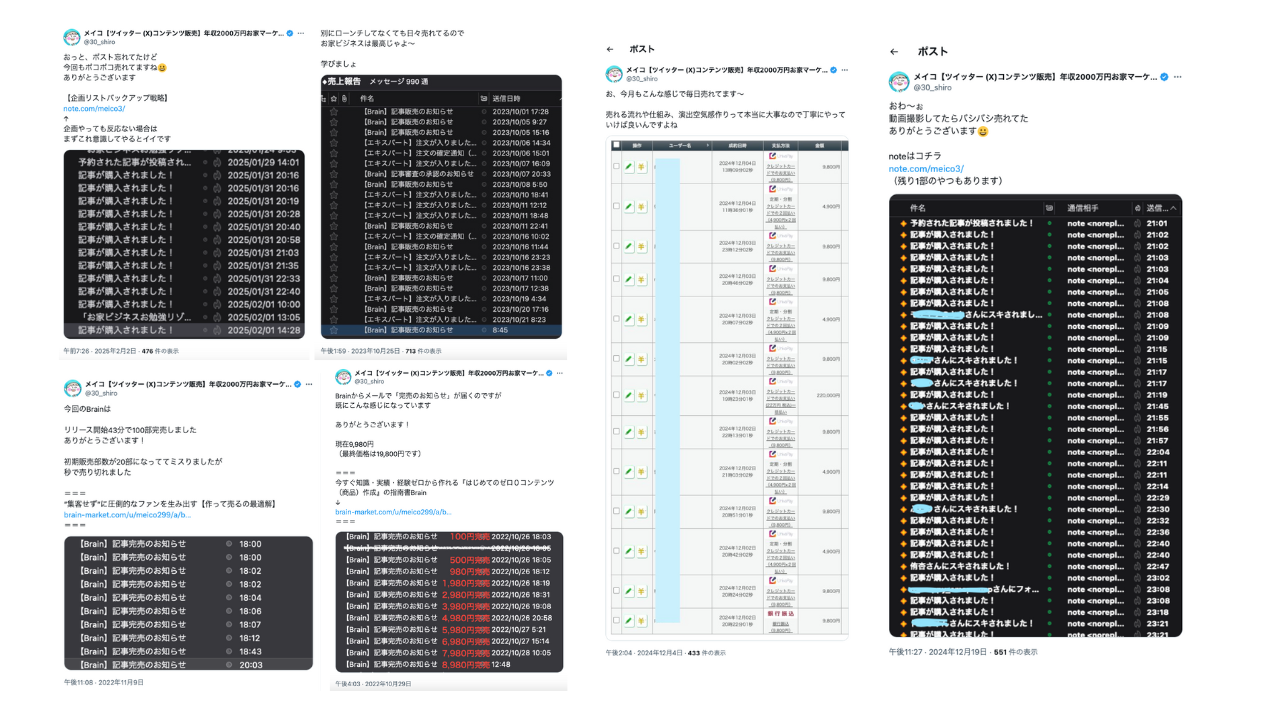1280x720 pixels.
Task: Click yen icon for 220,000円 payment row
Action: click(x=643, y=394)
